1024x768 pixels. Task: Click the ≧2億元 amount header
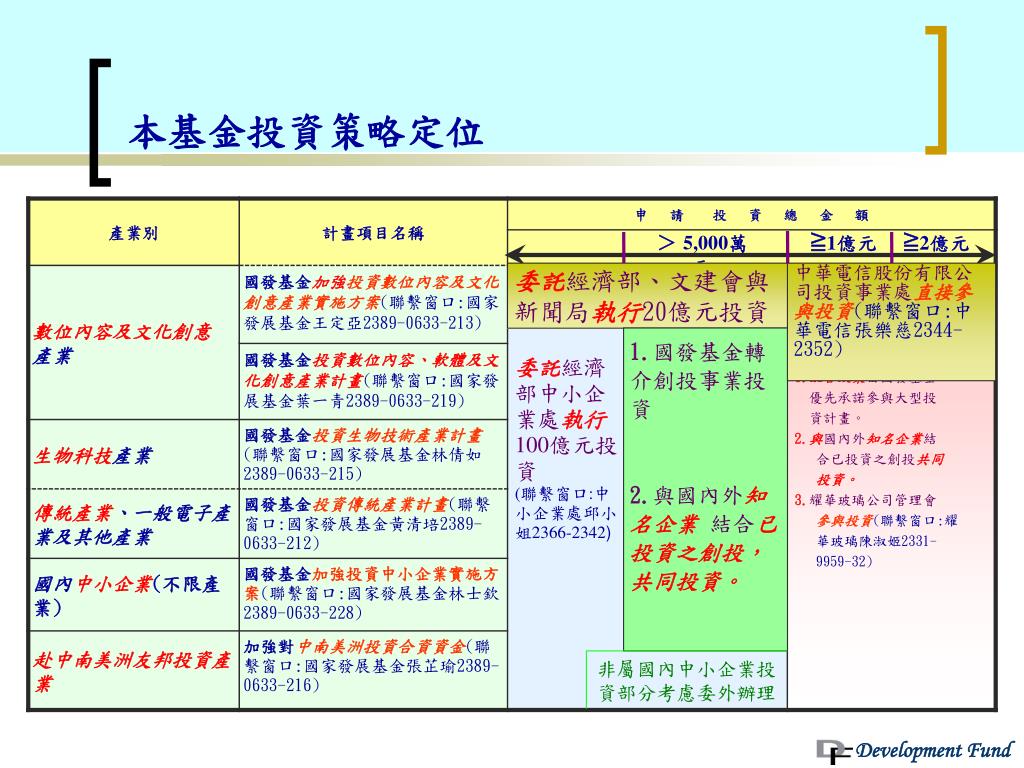pos(935,244)
